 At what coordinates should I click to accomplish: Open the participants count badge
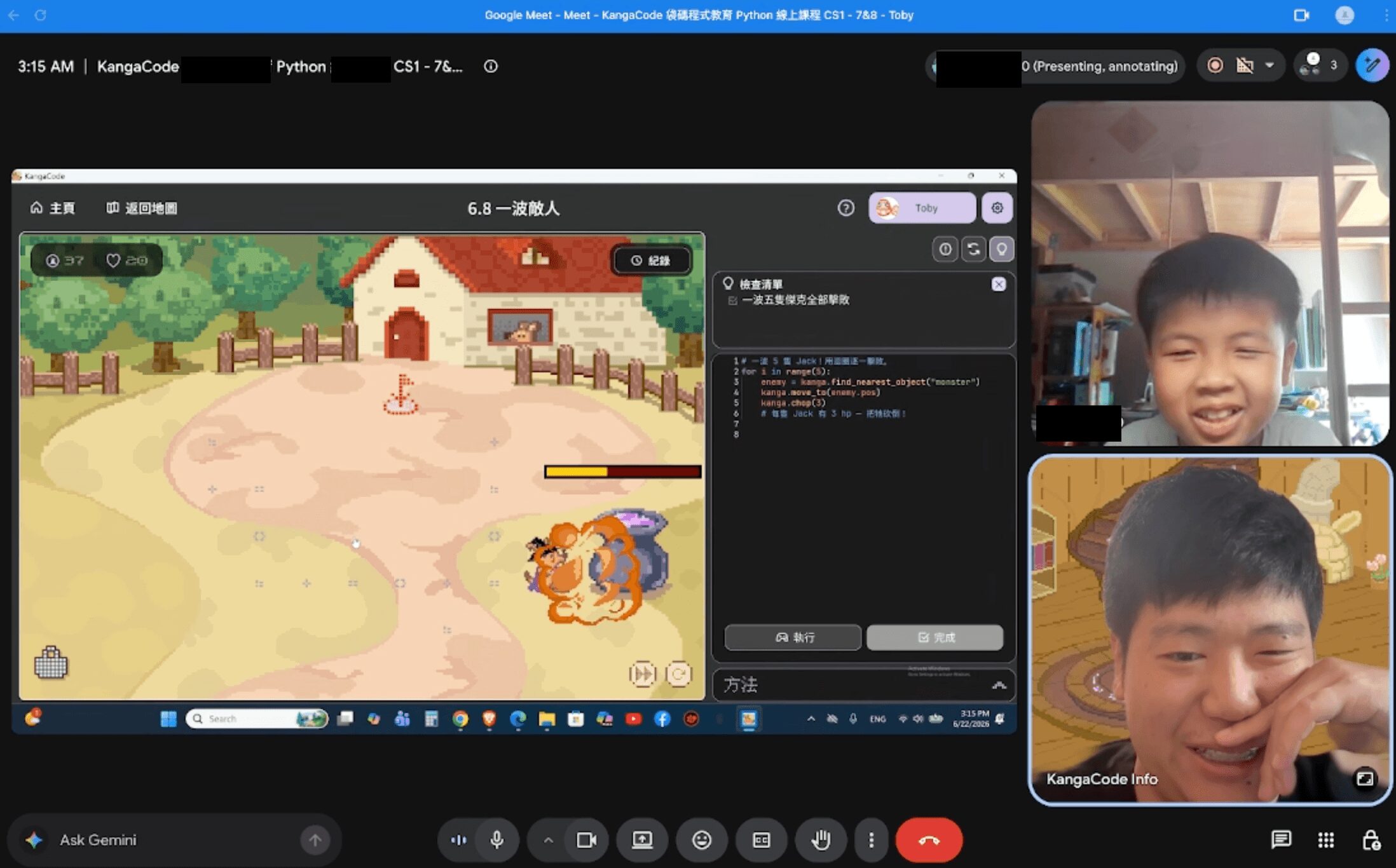pyautogui.click(x=1320, y=65)
